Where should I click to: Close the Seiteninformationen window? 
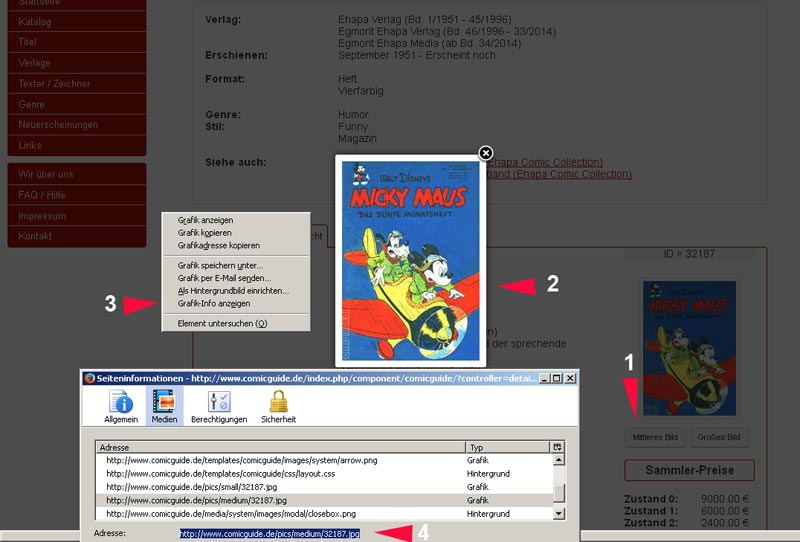[x=570, y=378]
